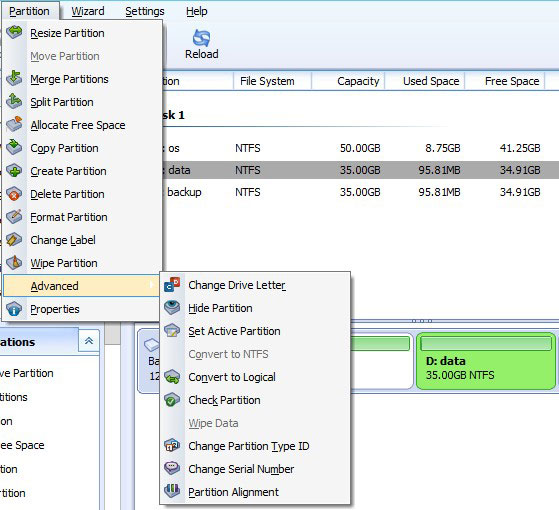Click the 50.00GB capacity cell

pos(360,148)
